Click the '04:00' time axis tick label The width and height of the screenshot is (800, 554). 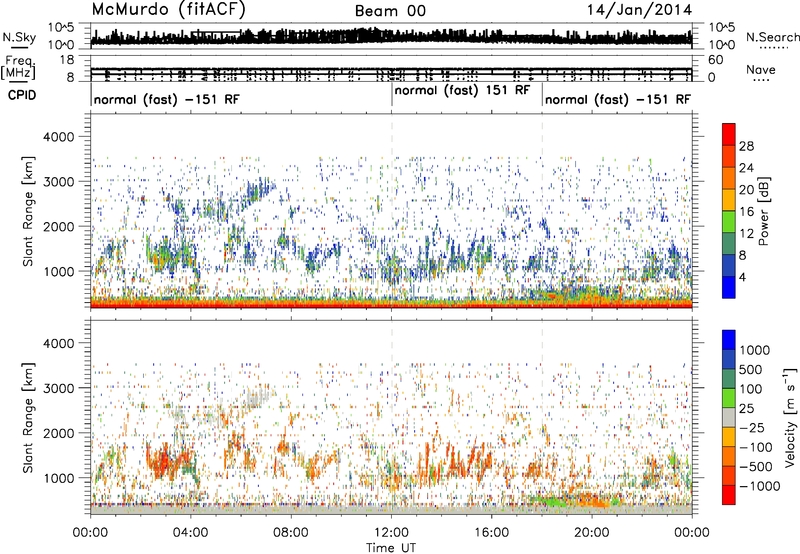click(190, 533)
